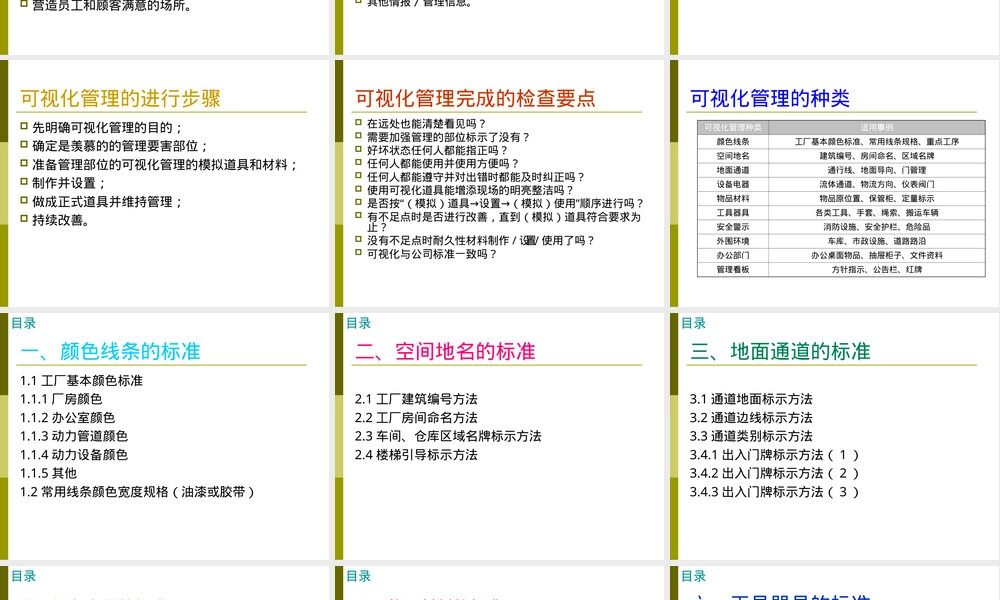Click item 1.2 常用线条颜色宽度规格
Screen dimensions: 1000x600
click(138, 492)
